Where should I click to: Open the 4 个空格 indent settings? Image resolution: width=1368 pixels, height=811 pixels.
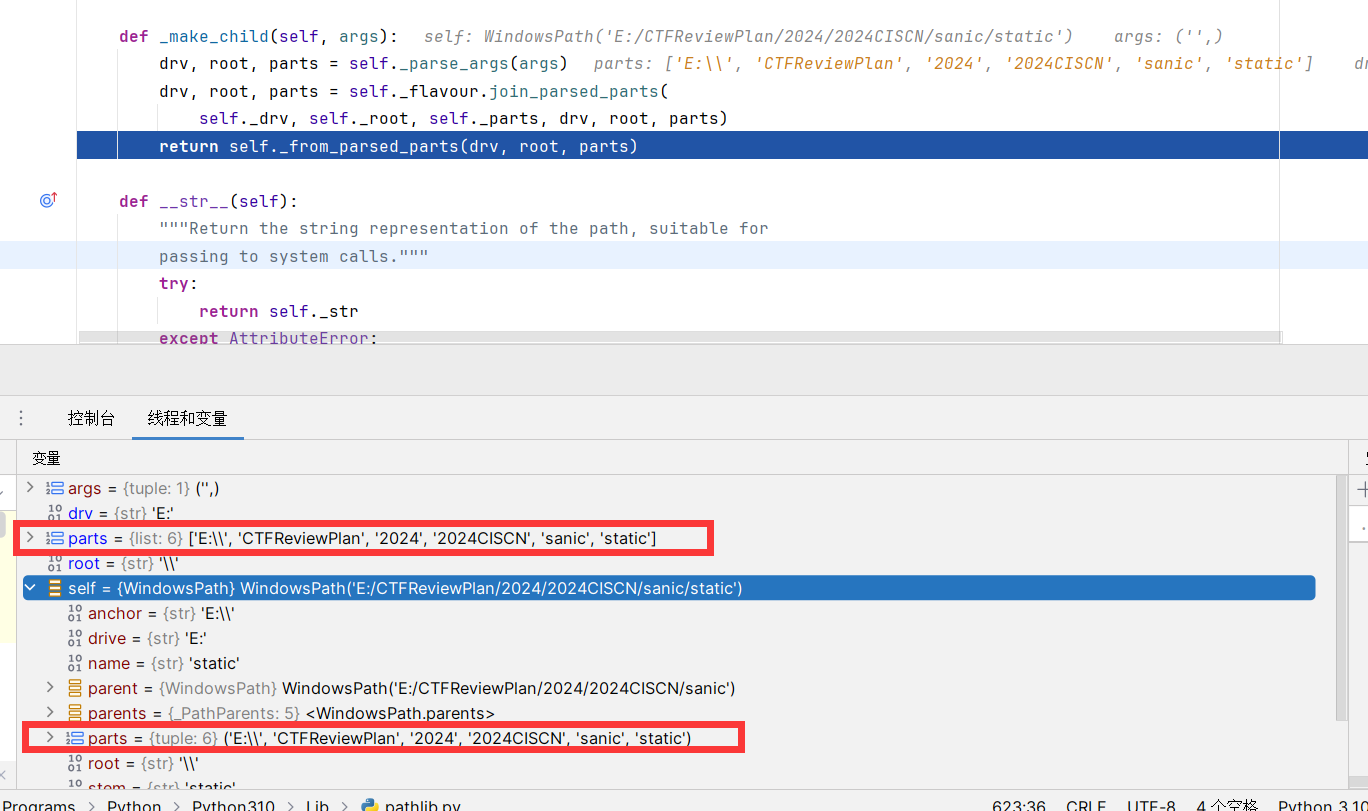click(x=1227, y=805)
